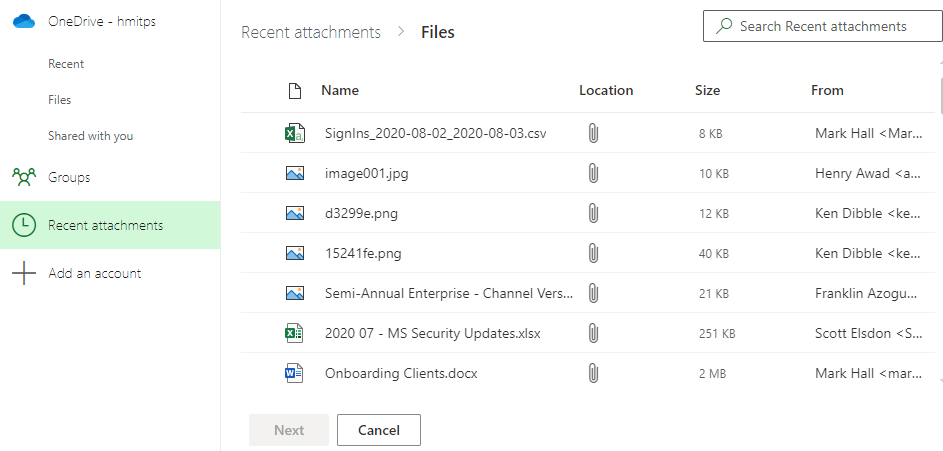Open Shared with you section
This screenshot has height=451, width=943.
[x=90, y=136]
